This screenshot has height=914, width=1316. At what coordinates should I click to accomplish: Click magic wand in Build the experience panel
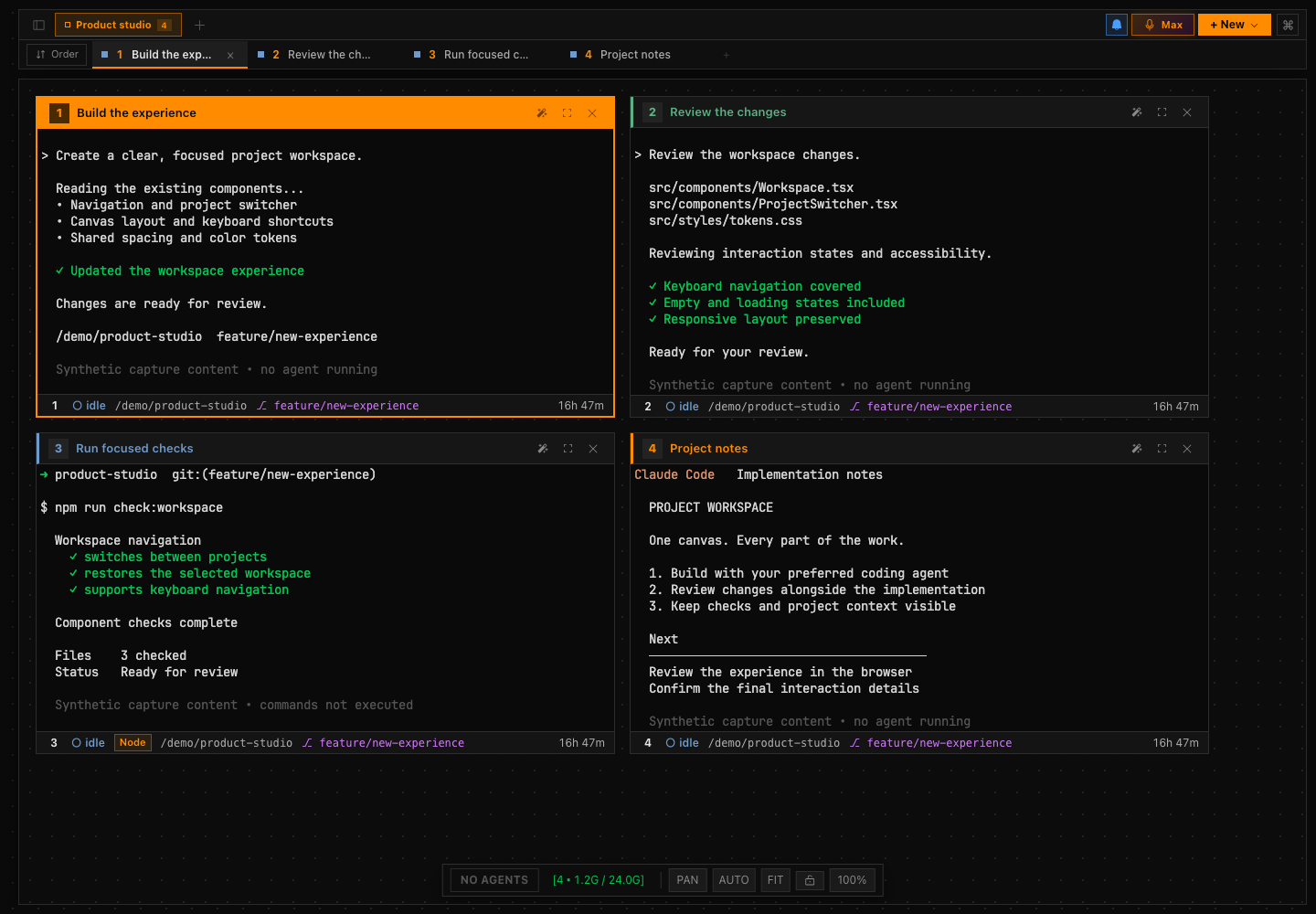542,113
